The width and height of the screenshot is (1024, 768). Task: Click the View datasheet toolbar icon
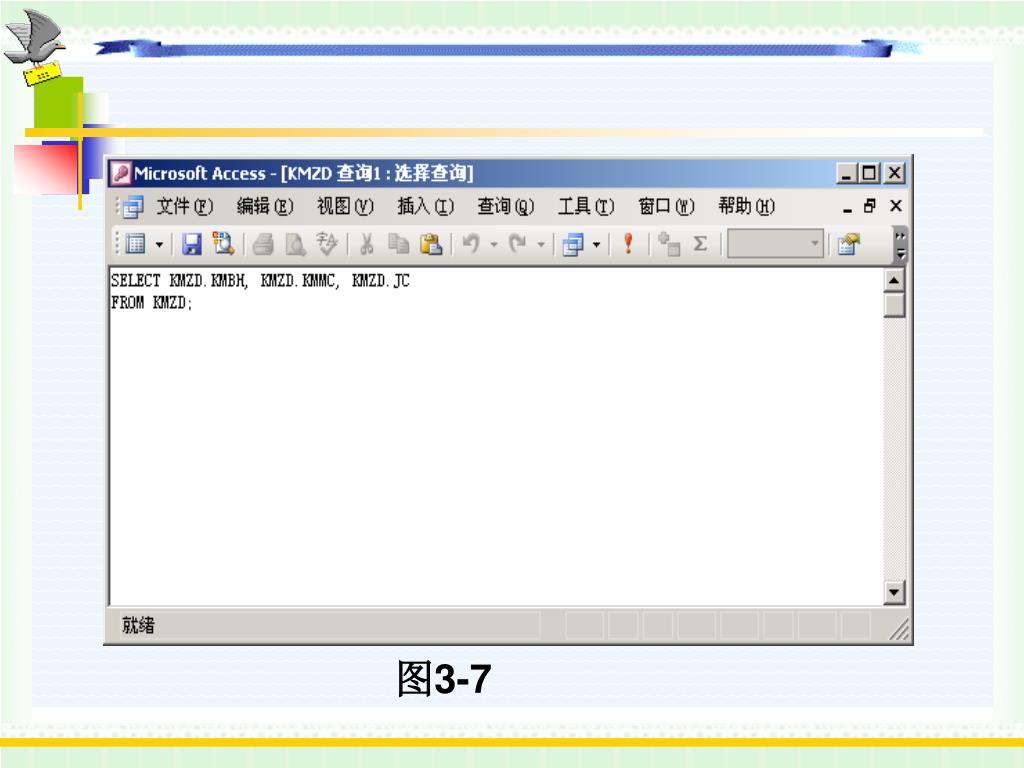pos(135,244)
